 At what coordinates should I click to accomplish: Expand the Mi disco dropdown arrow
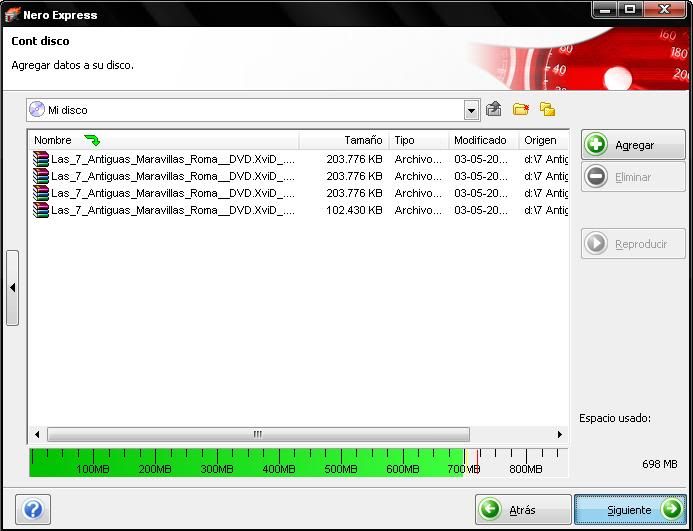pyautogui.click(x=472, y=110)
